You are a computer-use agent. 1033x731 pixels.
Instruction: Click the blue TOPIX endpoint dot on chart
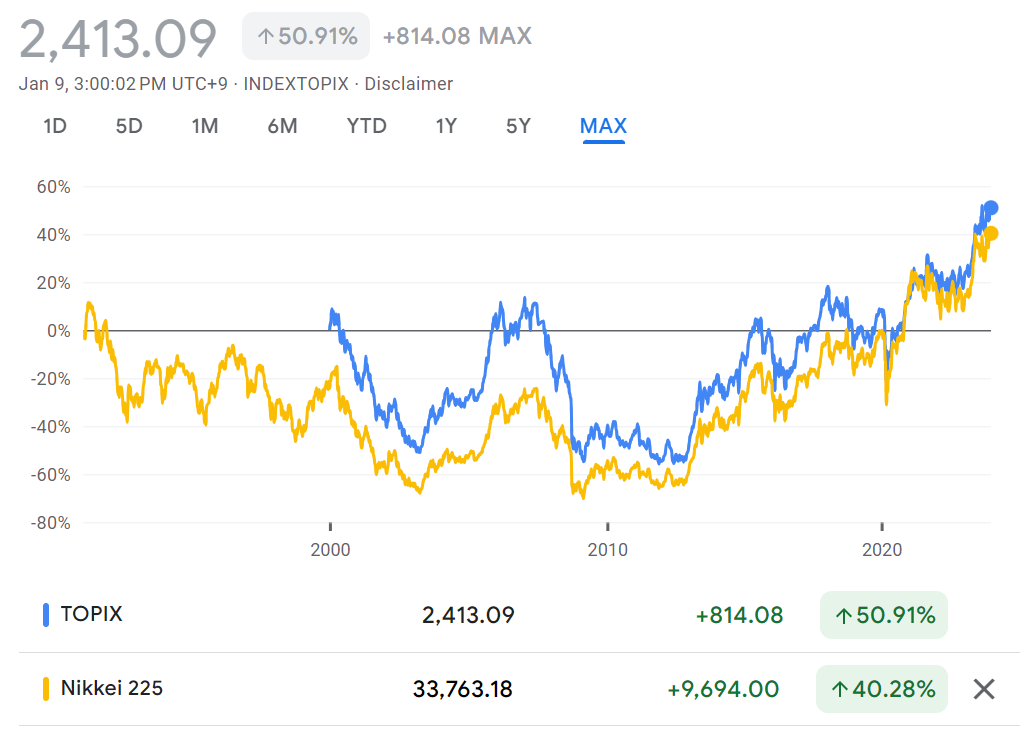click(991, 208)
